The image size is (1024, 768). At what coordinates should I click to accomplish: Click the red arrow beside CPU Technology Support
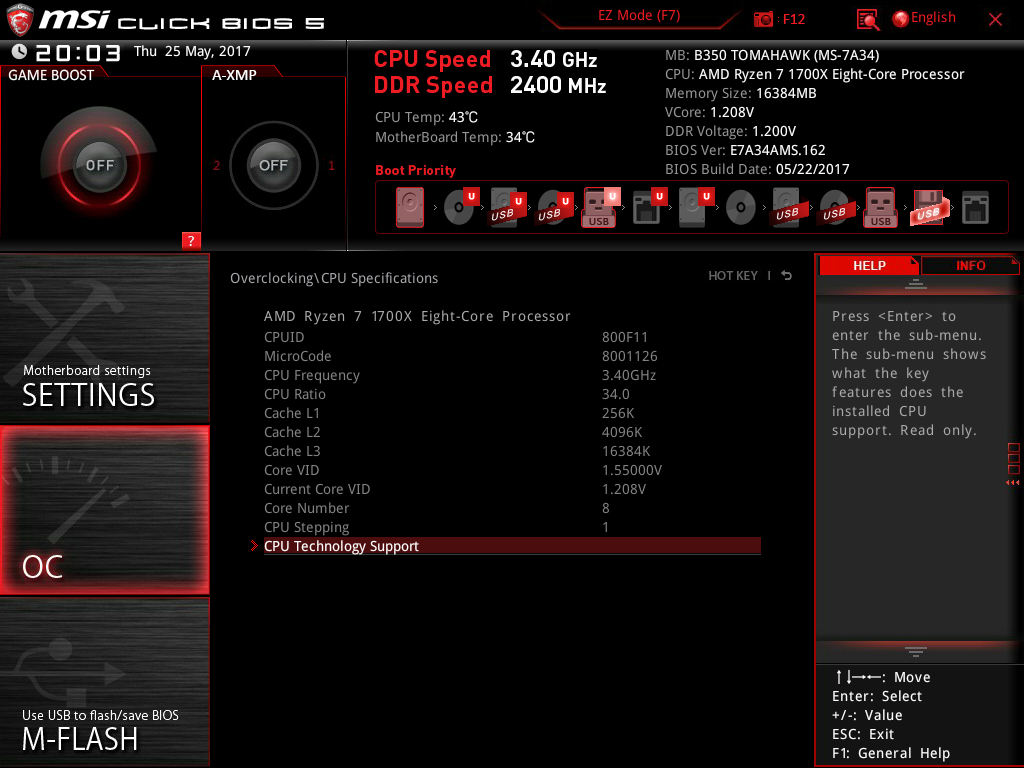coord(254,546)
